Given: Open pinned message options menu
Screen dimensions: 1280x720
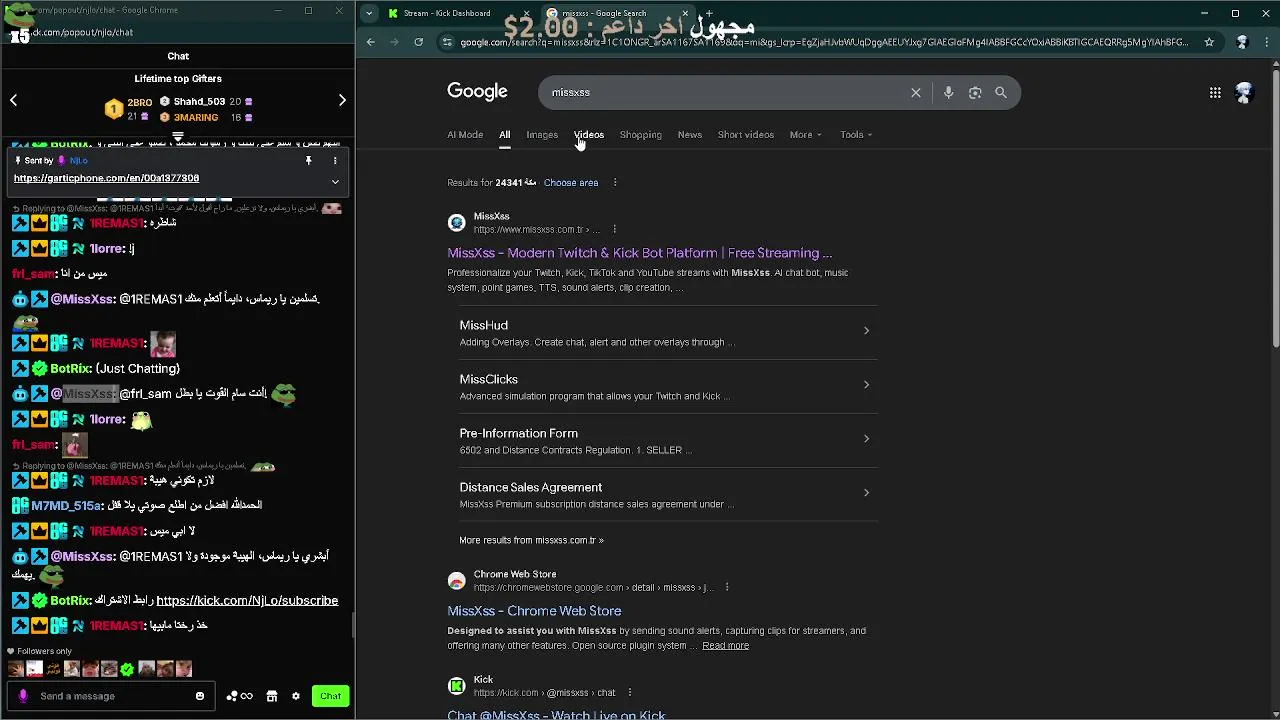Looking at the screenshot, I should [x=335, y=160].
